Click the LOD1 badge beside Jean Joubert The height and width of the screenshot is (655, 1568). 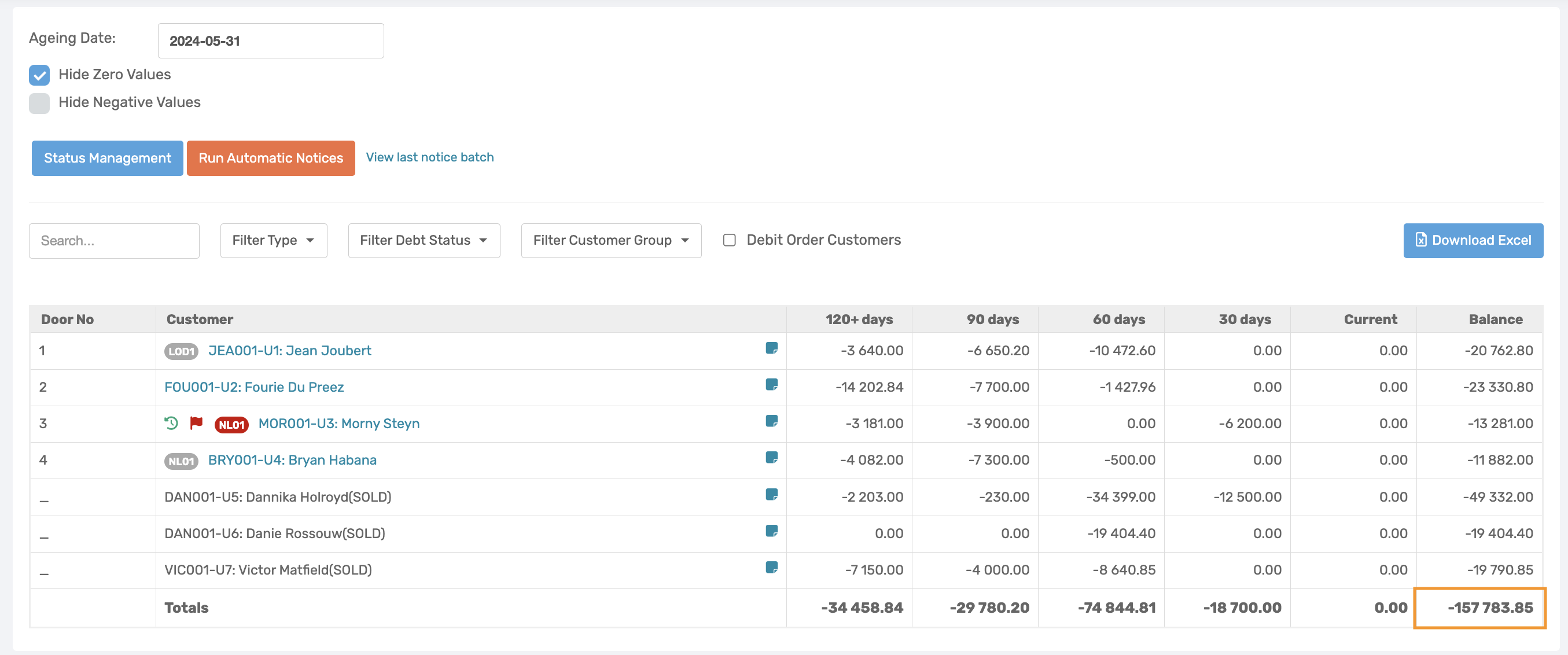(x=182, y=351)
